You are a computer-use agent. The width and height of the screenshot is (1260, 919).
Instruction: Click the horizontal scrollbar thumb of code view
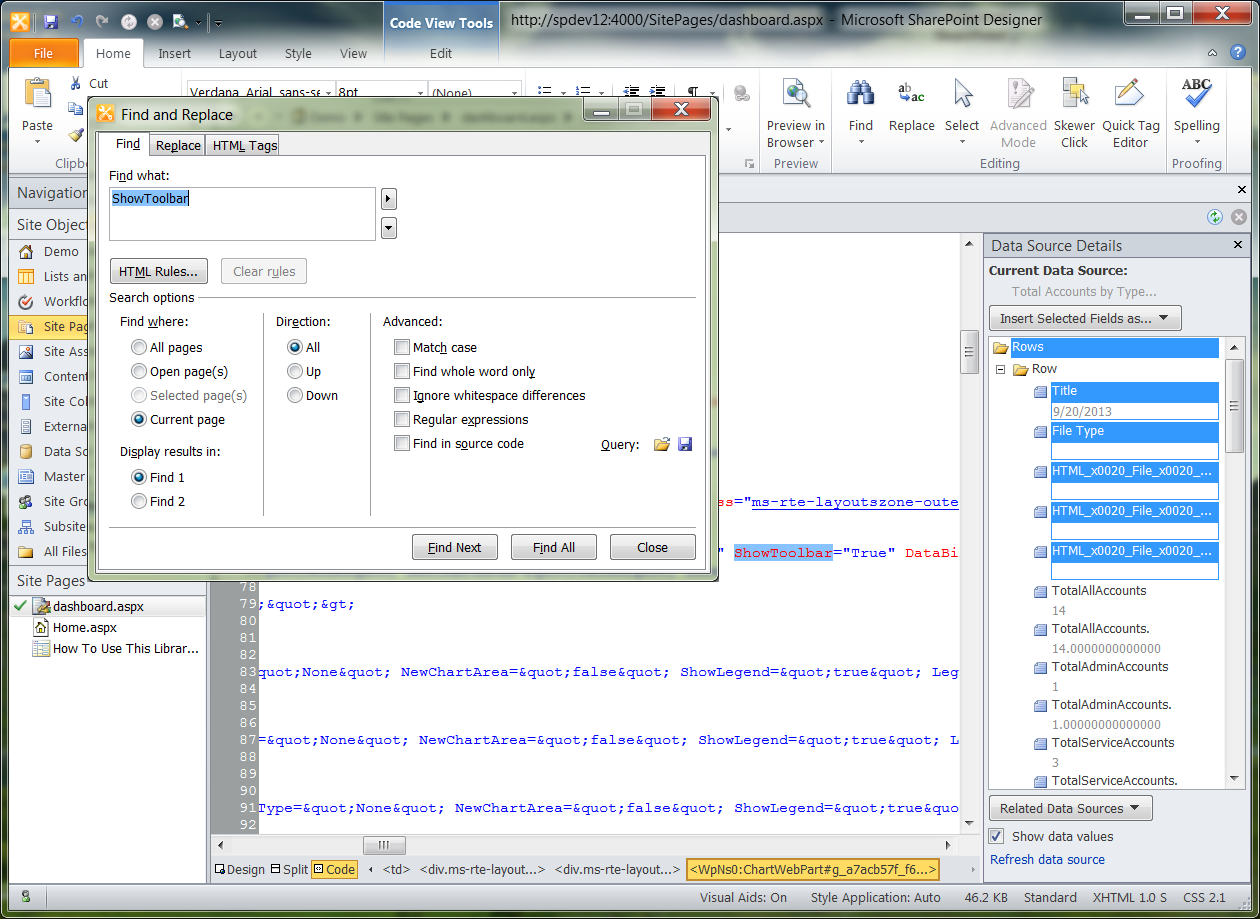coord(384,846)
